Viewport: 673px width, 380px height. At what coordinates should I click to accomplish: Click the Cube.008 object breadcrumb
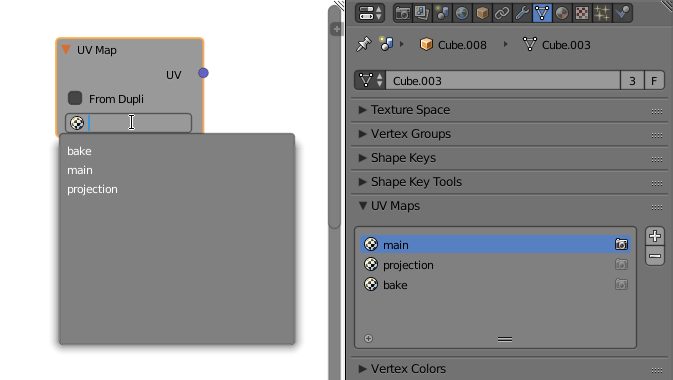(x=453, y=45)
